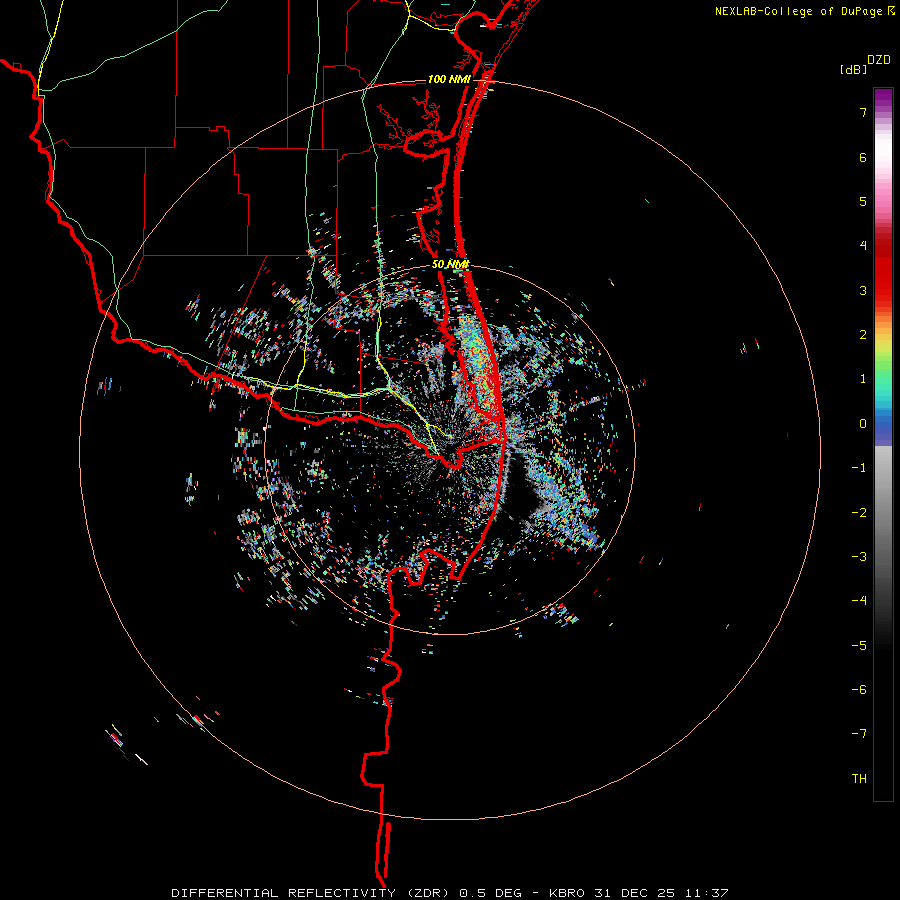
Task: Click the -6 value on color scale
Action: click(859, 690)
